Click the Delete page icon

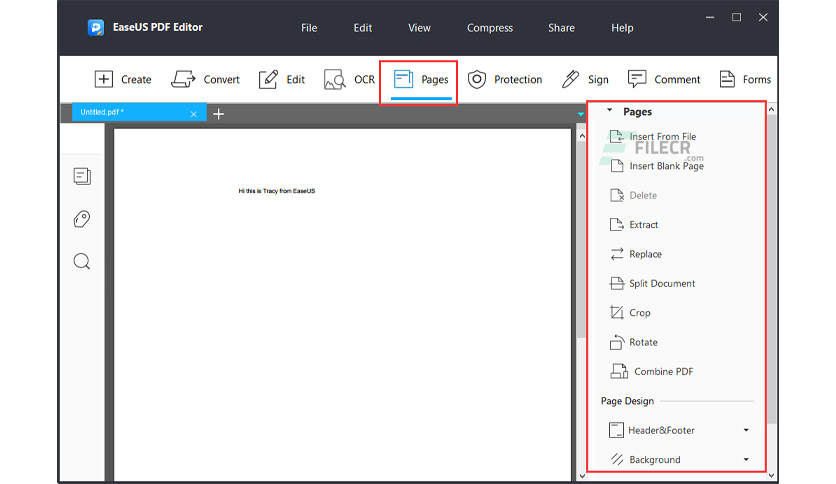(616, 195)
